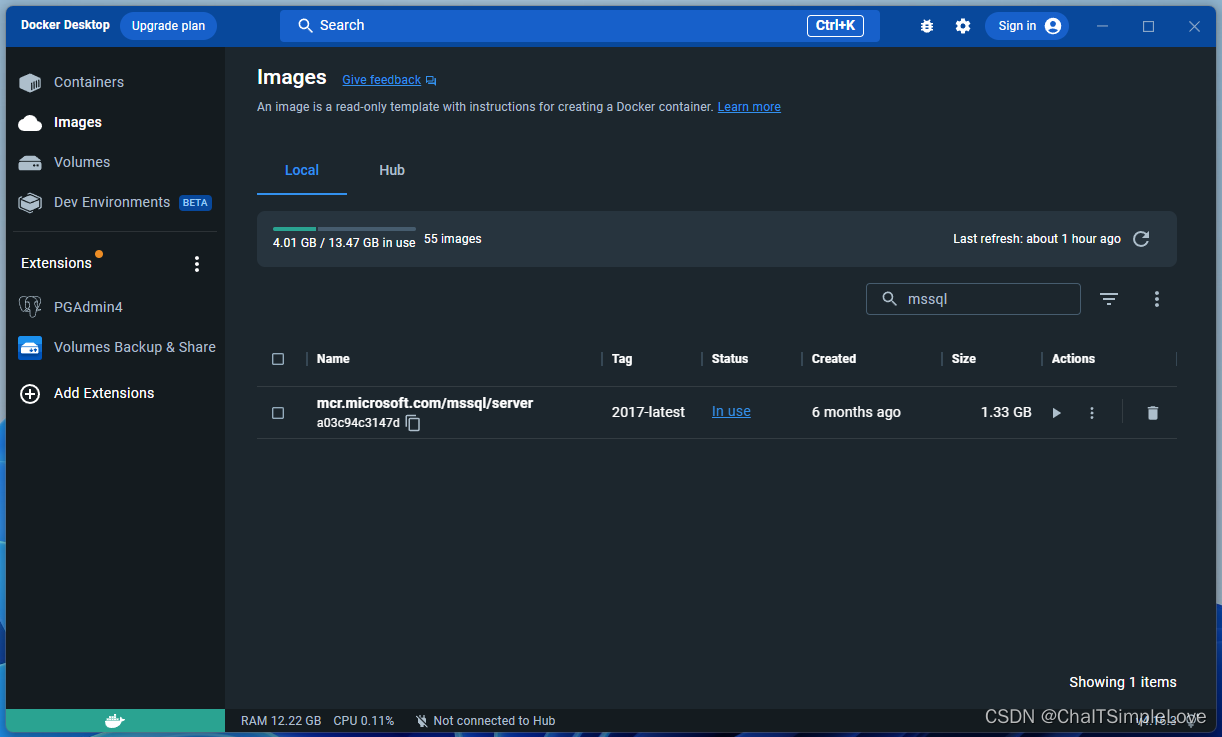Sort by the Name column header
Screen dimensions: 1222x737
(333, 359)
